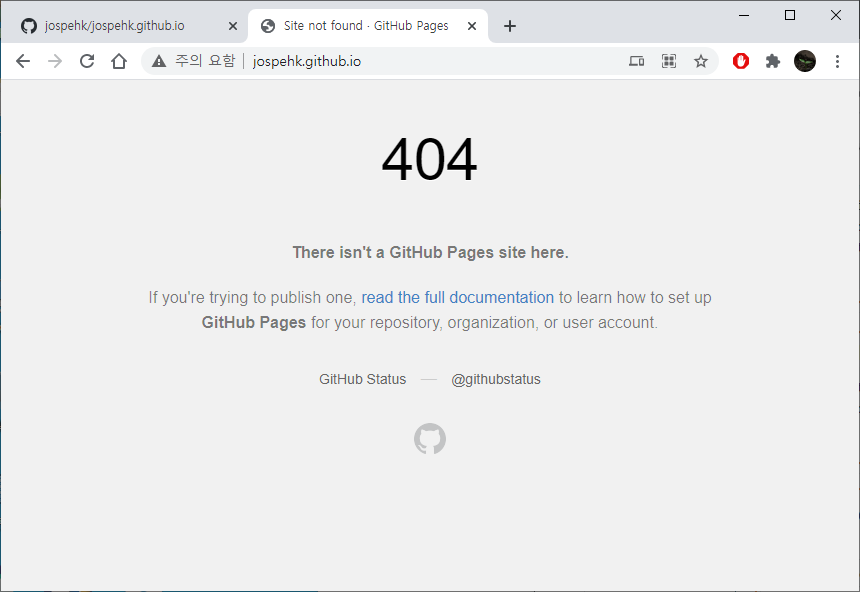Click the GitHub favicon on first tab

pyautogui.click(x=29, y=26)
